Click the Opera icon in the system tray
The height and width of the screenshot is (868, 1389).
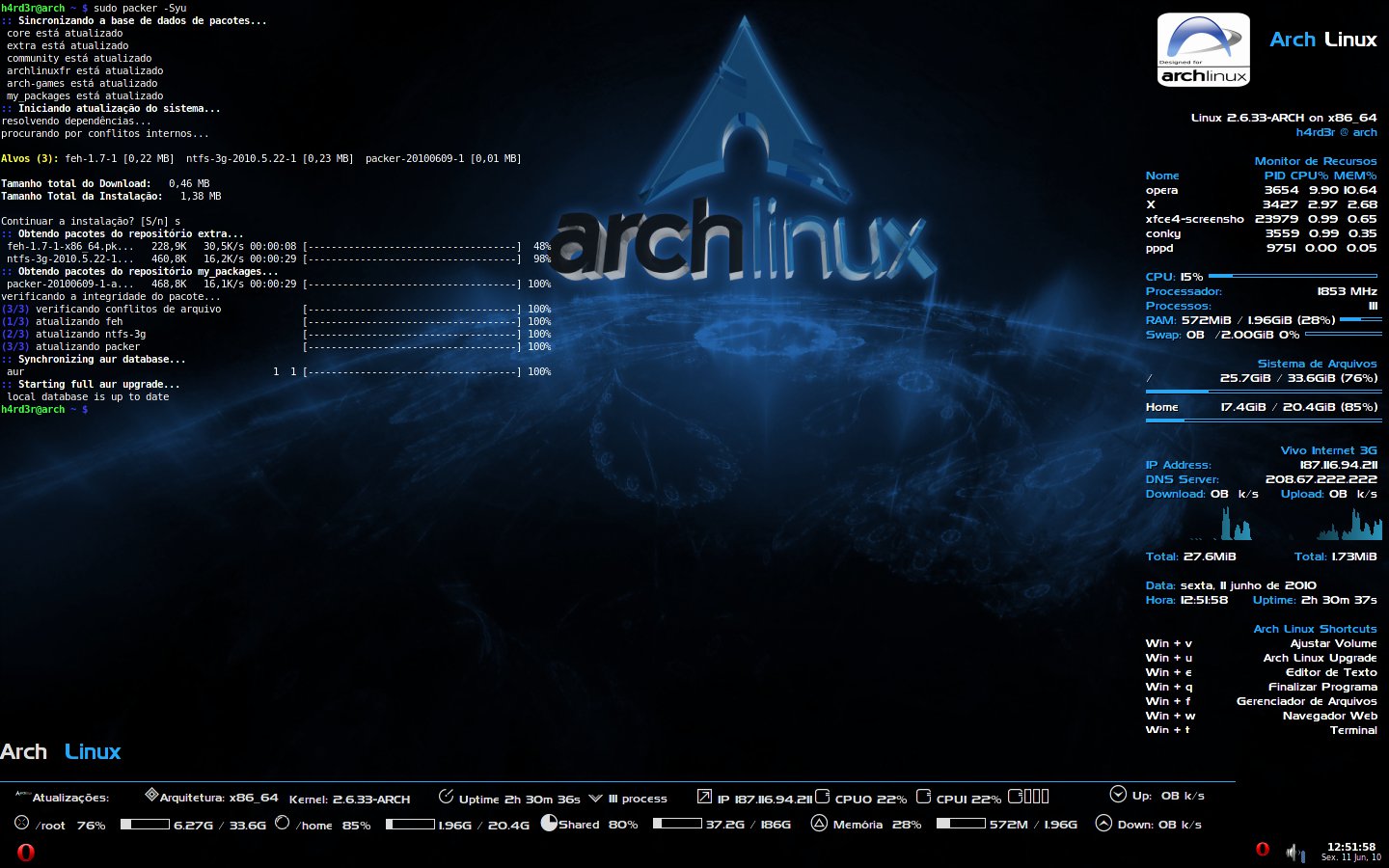(x=1263, y=849)
